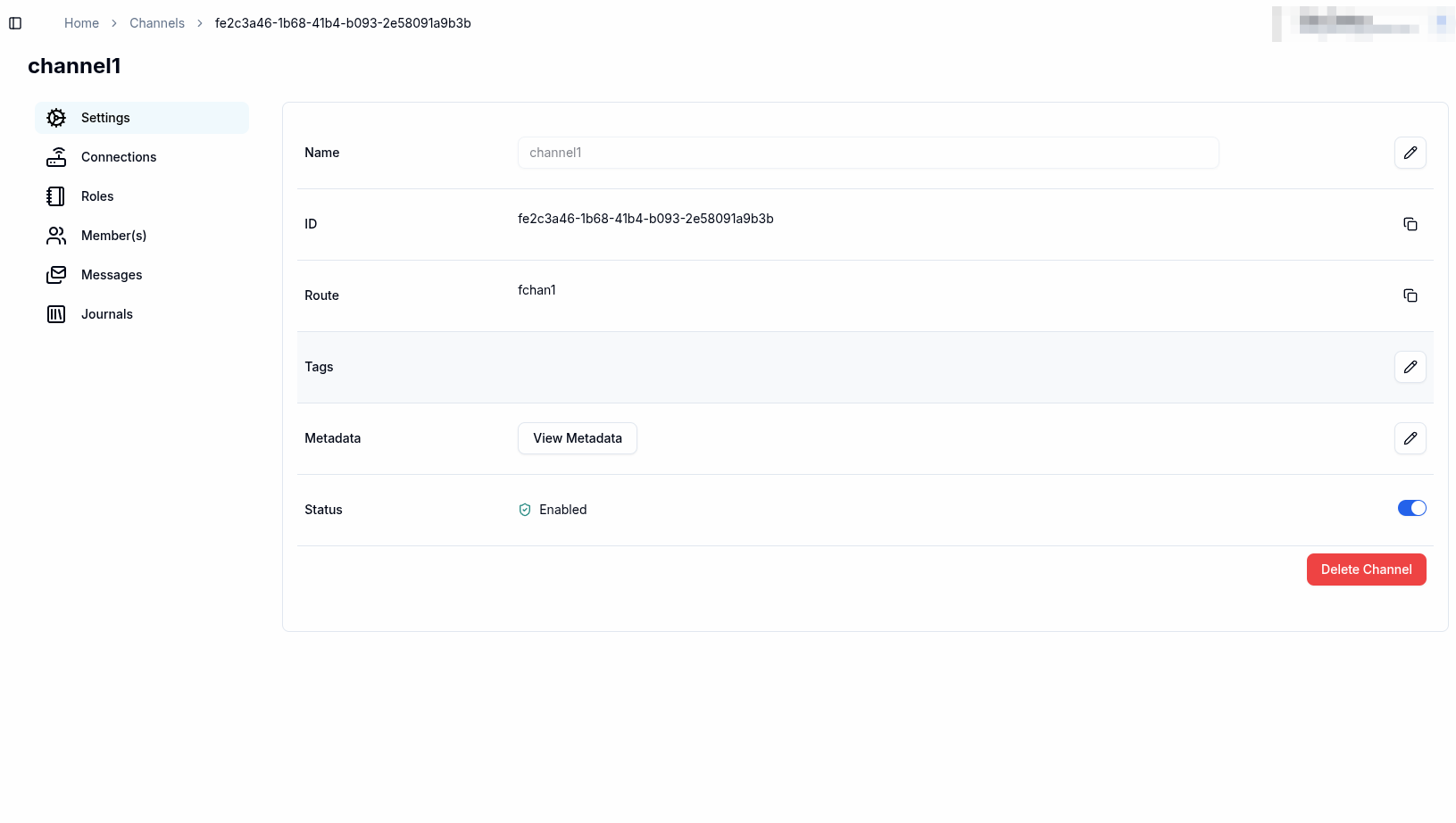Copy the Route value fchan1

tap(1410, 295)
